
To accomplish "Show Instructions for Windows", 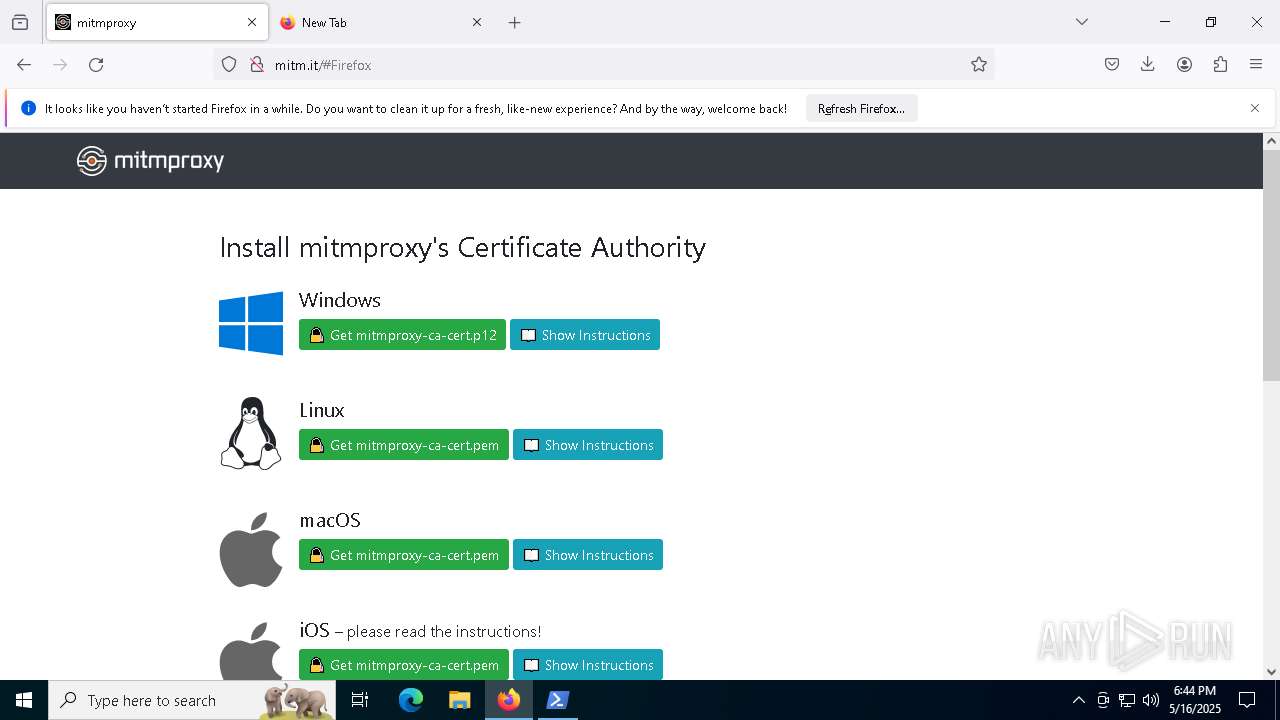I will pyautogui.click(x=585, y=335).
